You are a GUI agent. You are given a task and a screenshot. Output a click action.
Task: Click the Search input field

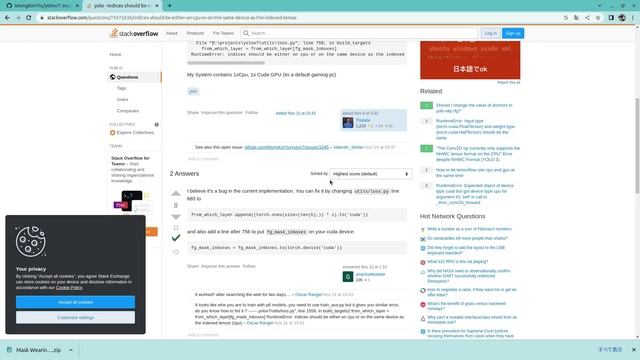[359, 33]
